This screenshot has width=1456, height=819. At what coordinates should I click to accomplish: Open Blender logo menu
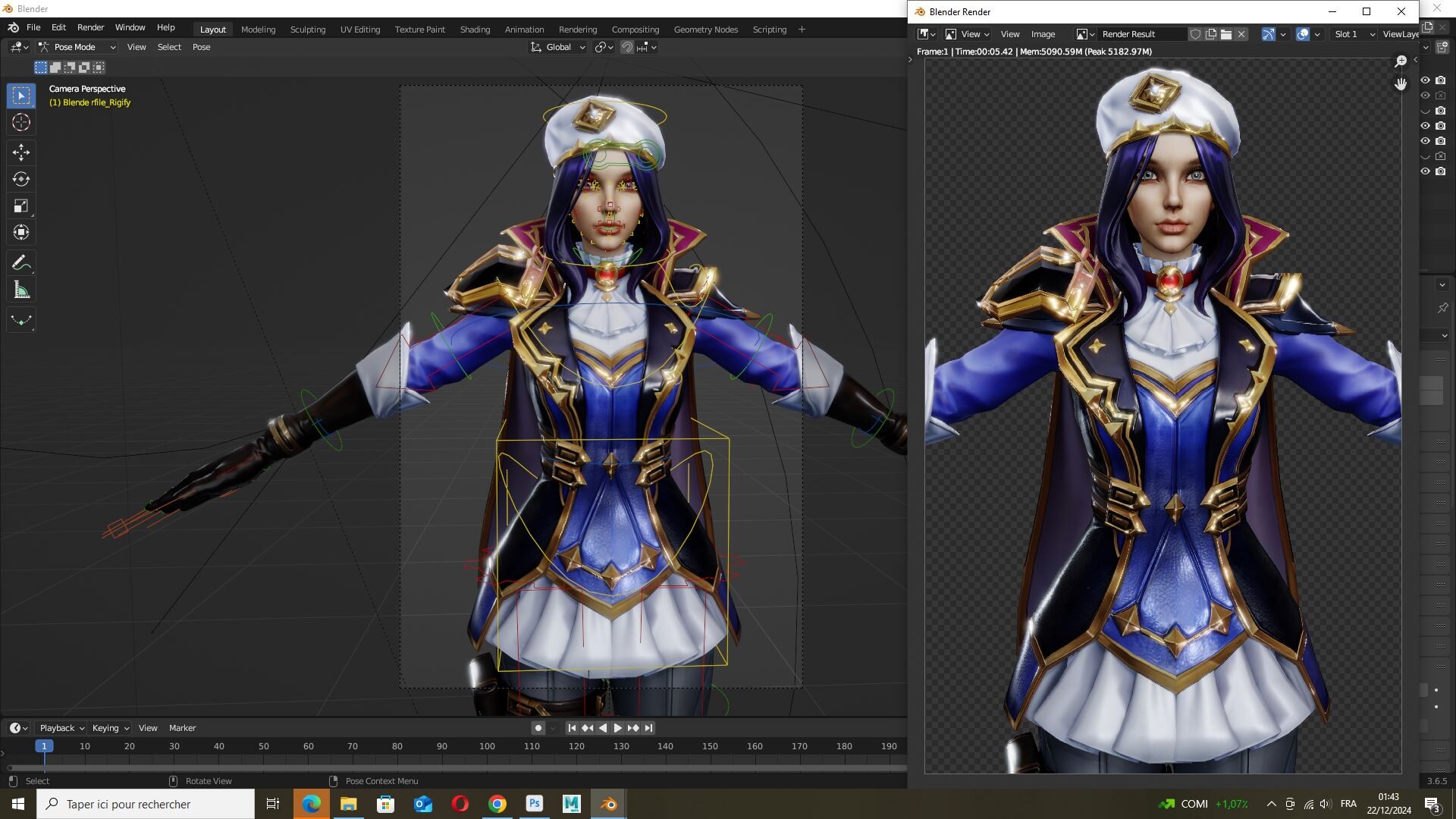click(13, 27)
